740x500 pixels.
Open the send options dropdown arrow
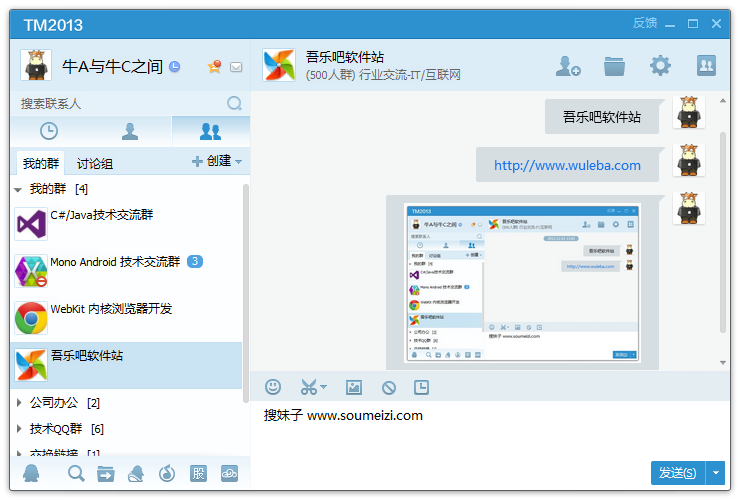(716, 473)
